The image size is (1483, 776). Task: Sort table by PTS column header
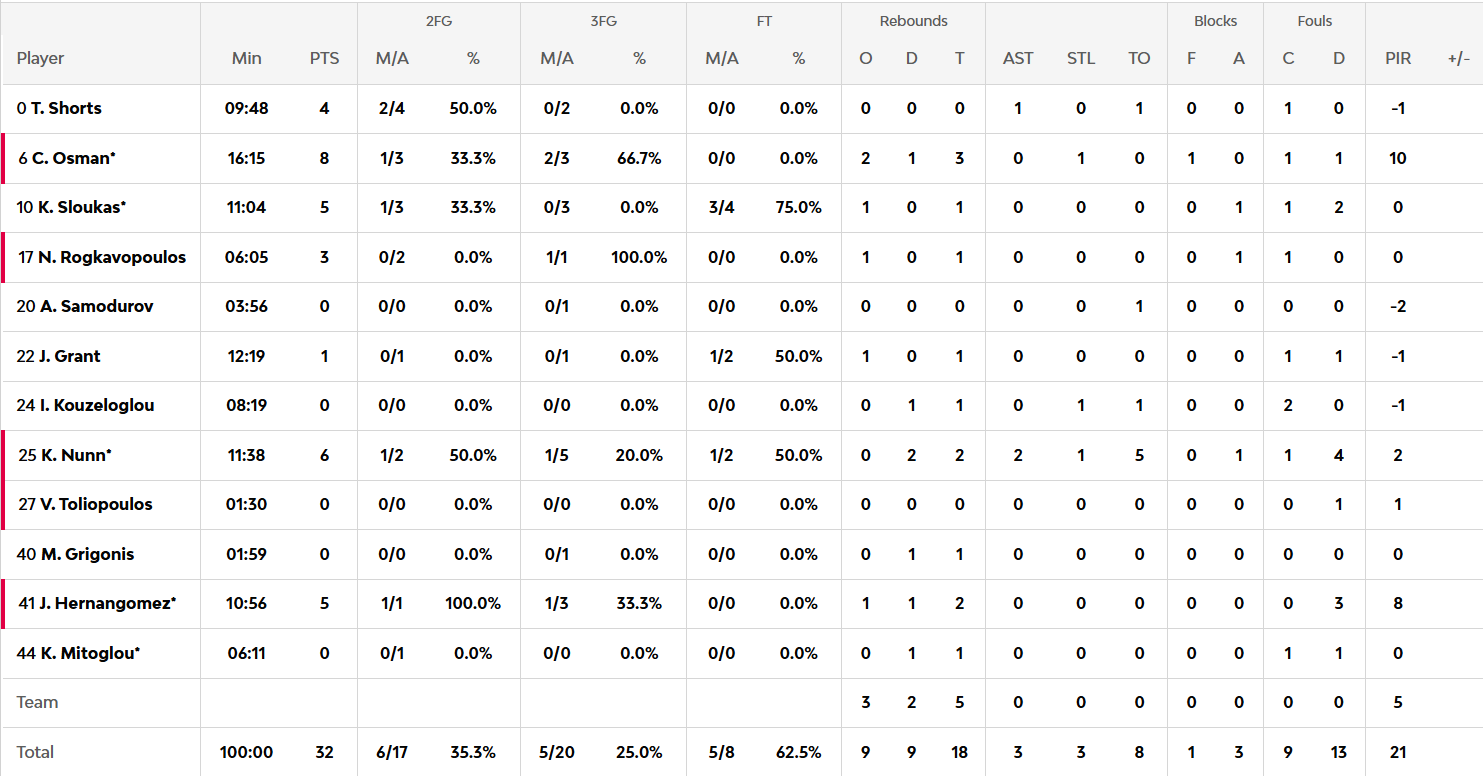324,58
